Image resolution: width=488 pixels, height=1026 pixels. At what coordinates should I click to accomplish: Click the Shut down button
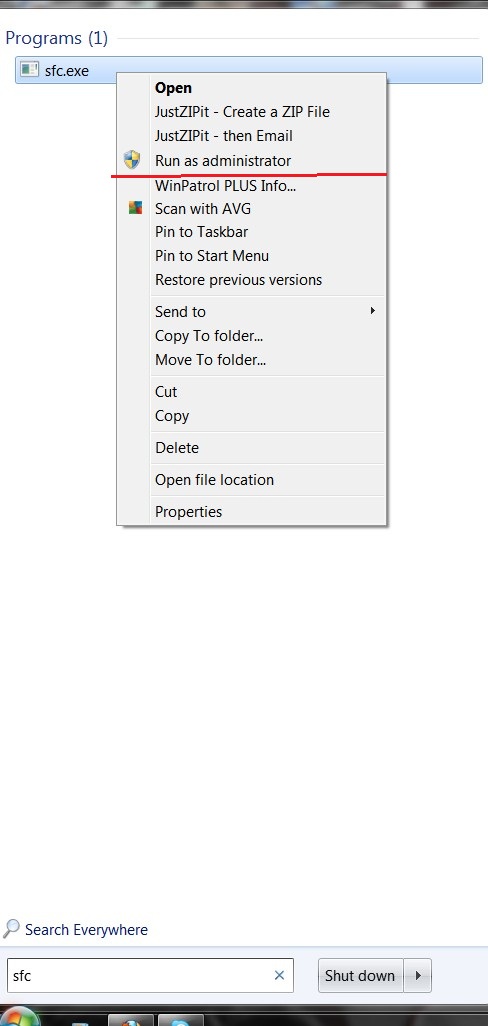coord(360,975)
